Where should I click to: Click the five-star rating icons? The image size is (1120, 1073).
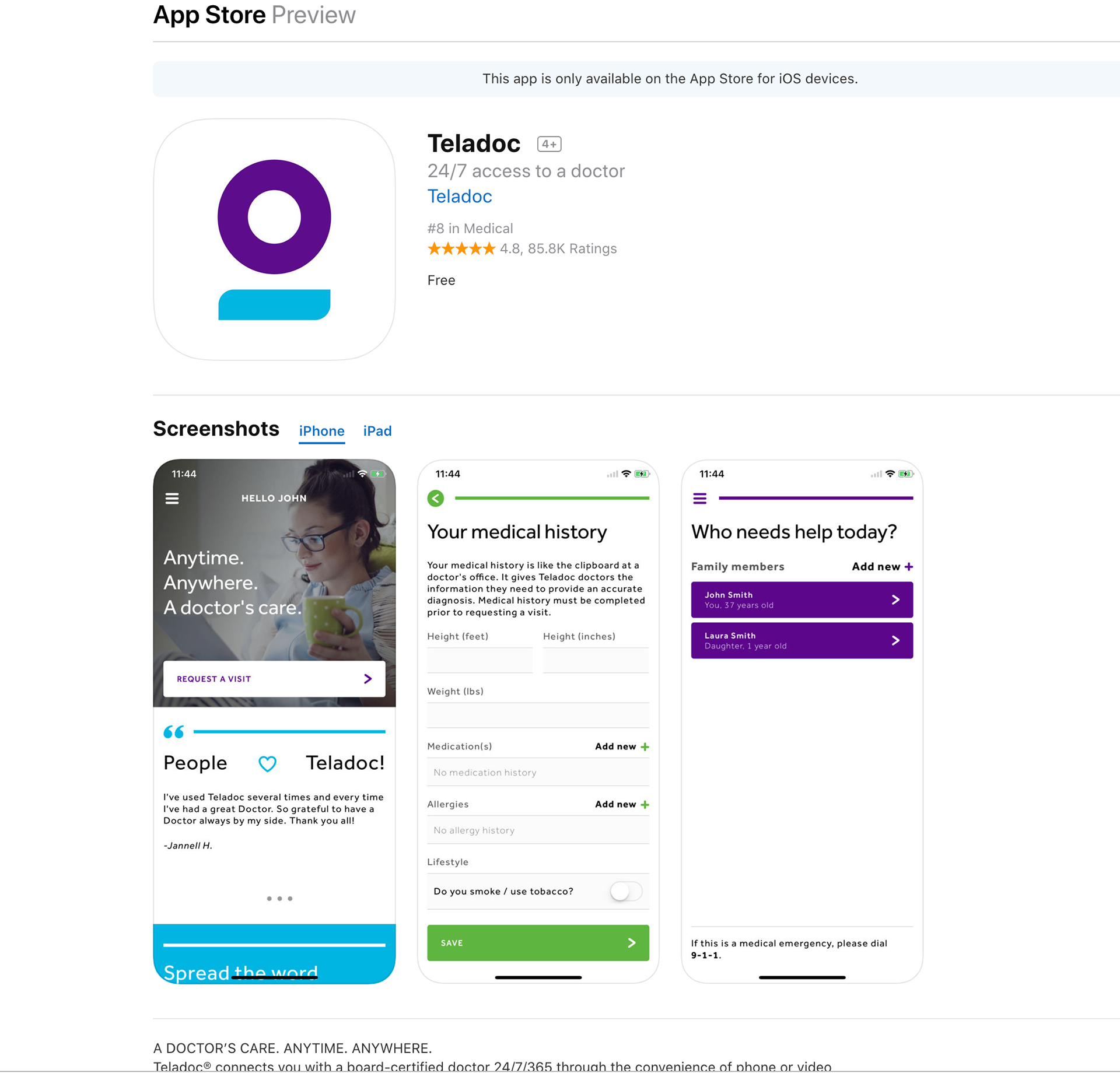(461, 249)
